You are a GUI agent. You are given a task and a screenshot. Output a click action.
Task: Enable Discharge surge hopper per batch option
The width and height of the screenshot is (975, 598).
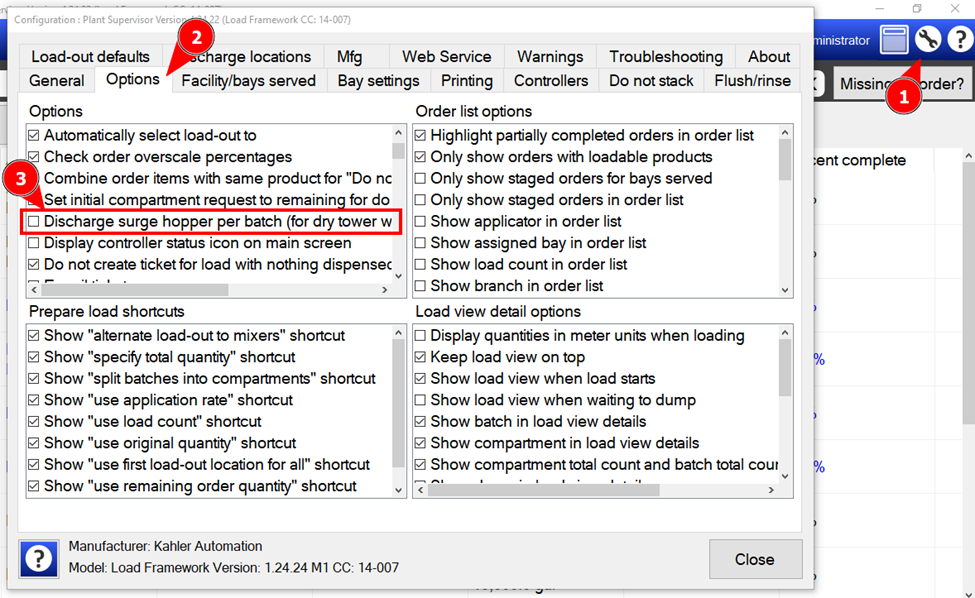click(x=34, y=221)
